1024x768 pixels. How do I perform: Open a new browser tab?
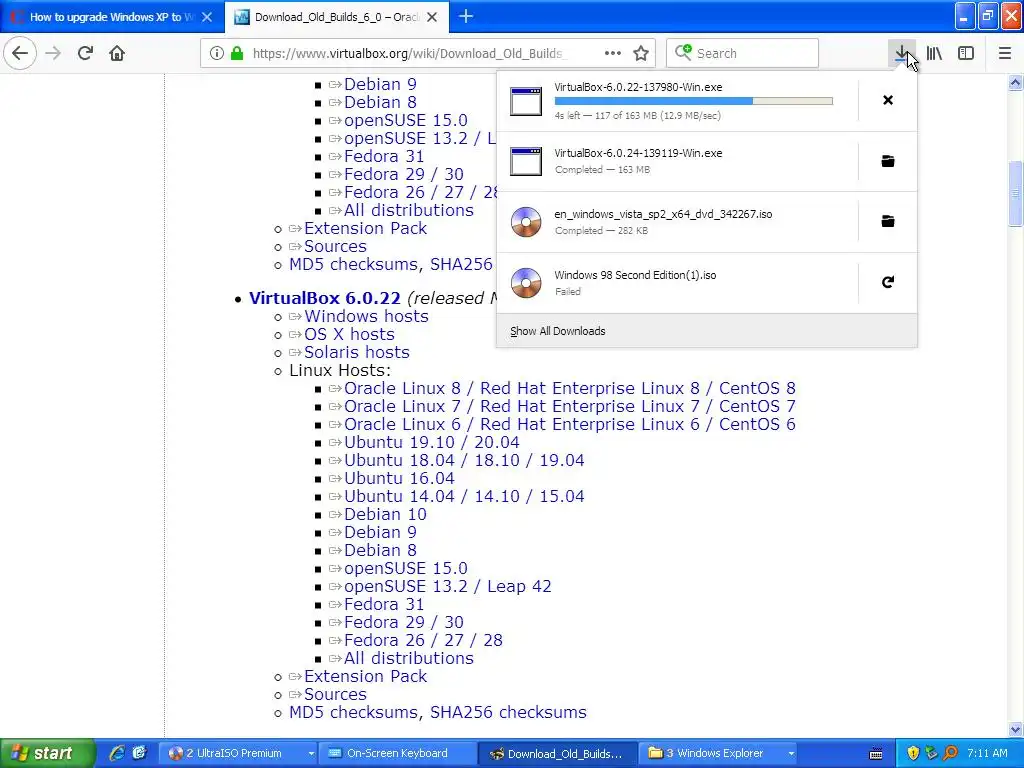tap(466, 16)
